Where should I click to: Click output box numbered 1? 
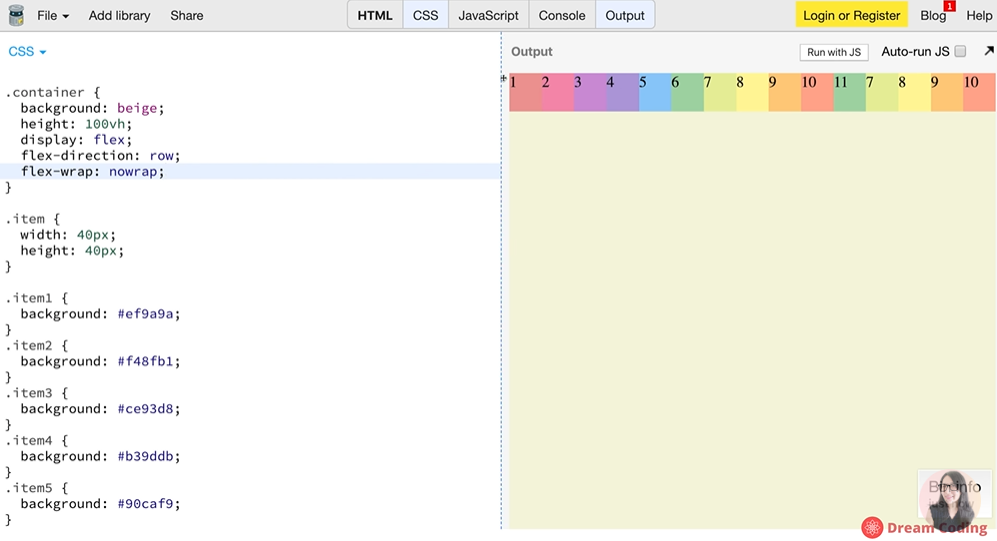(x=525, y=92)
